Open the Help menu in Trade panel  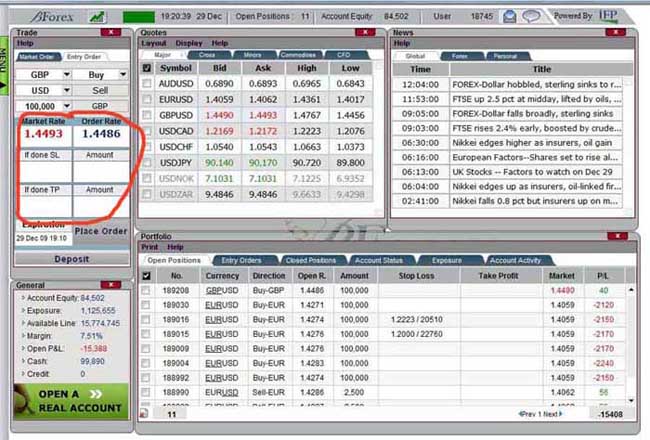tap(25, 43)
